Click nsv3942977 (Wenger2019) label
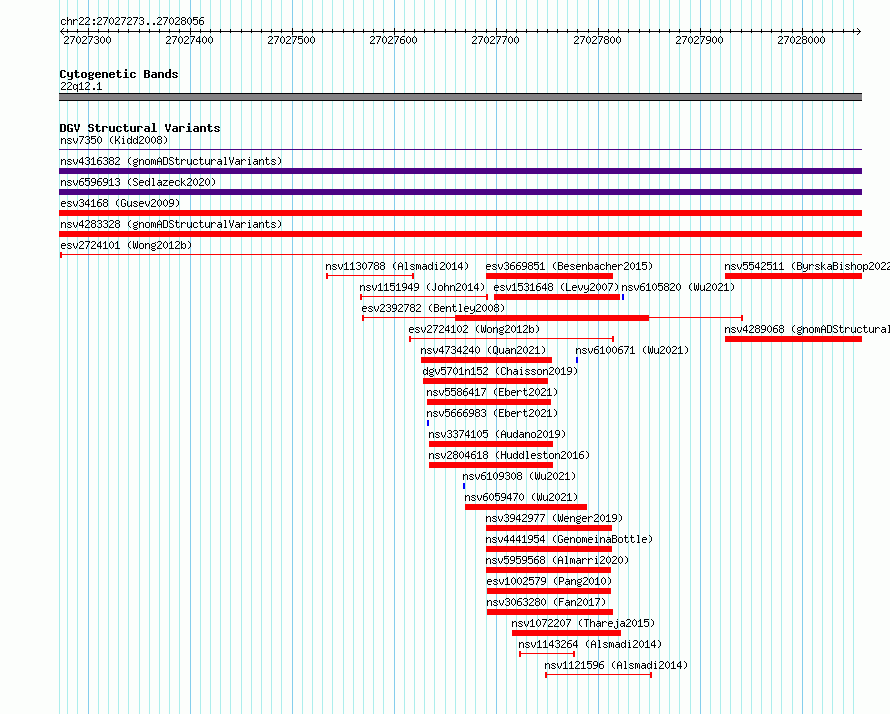Viewport: 890px width, 714px height. pyautogui.click(x=554, y=518)
